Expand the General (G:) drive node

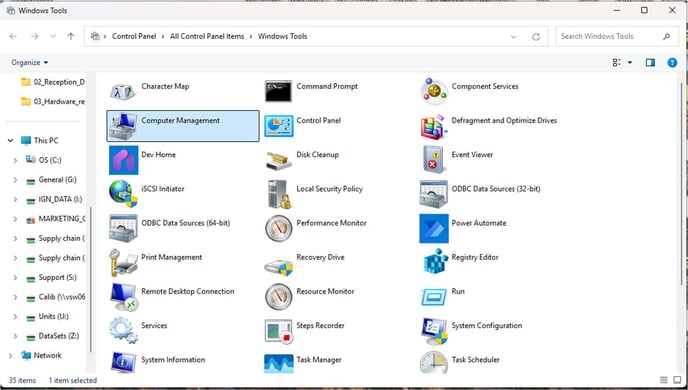coord(15,180)
